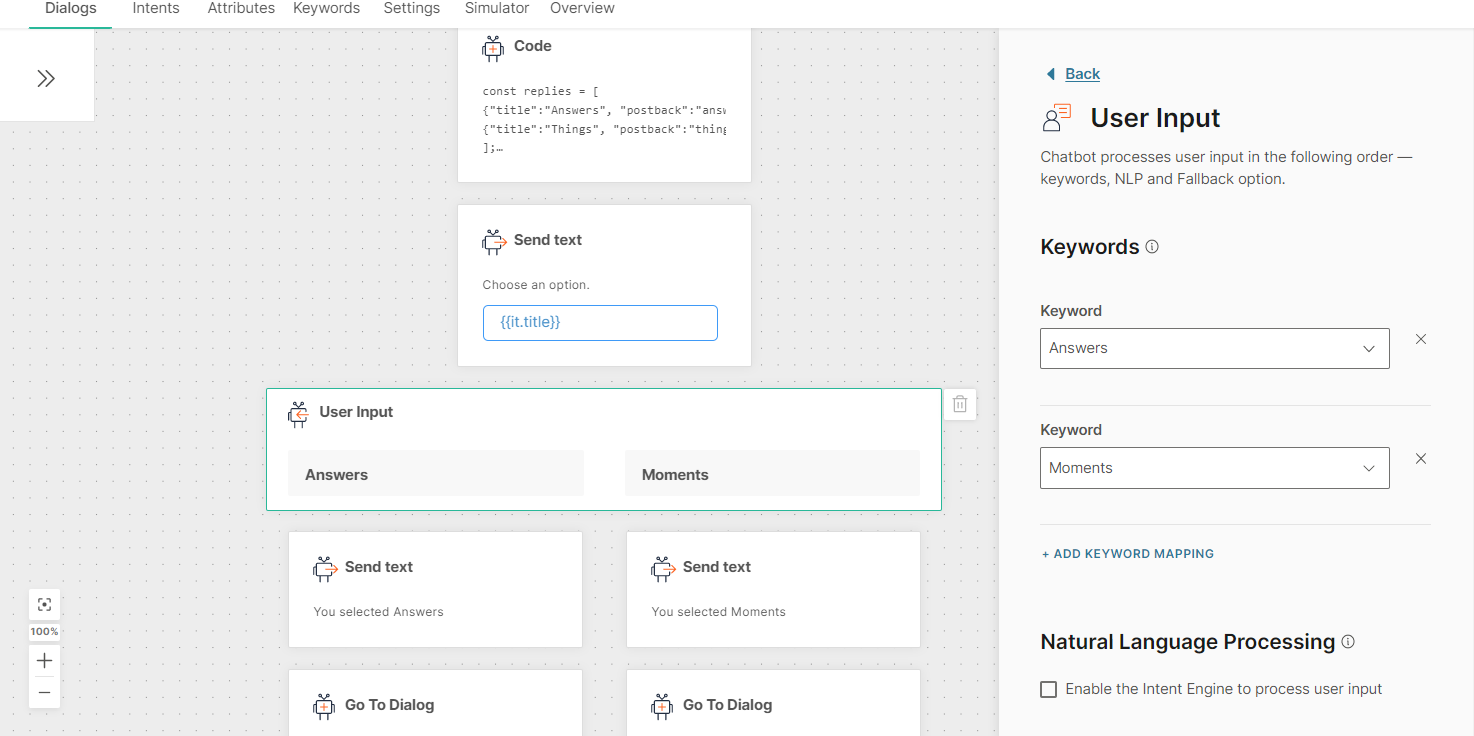
Task: Click the fit-to-screen canvas icon
Action: click(44, 604)
